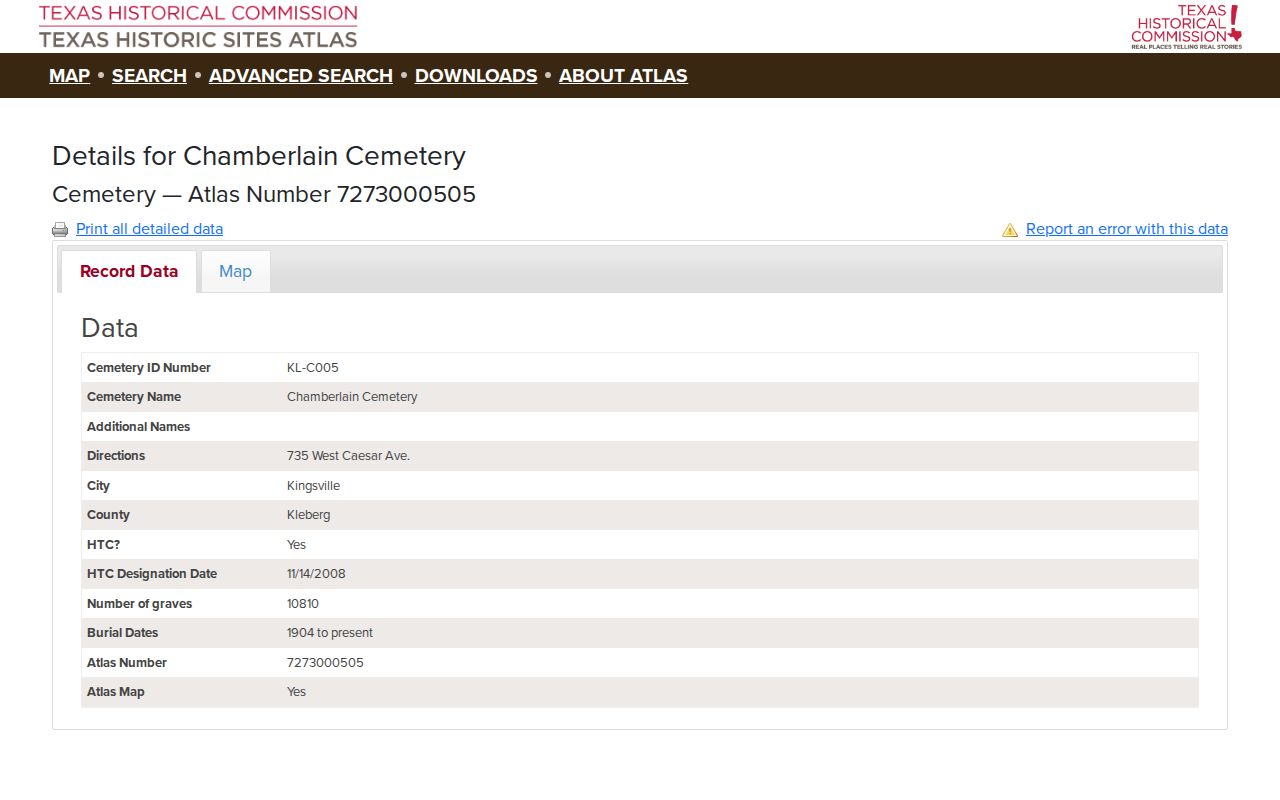Click the Additional Names label
The image size is (1280, 800).
[138, 427]
